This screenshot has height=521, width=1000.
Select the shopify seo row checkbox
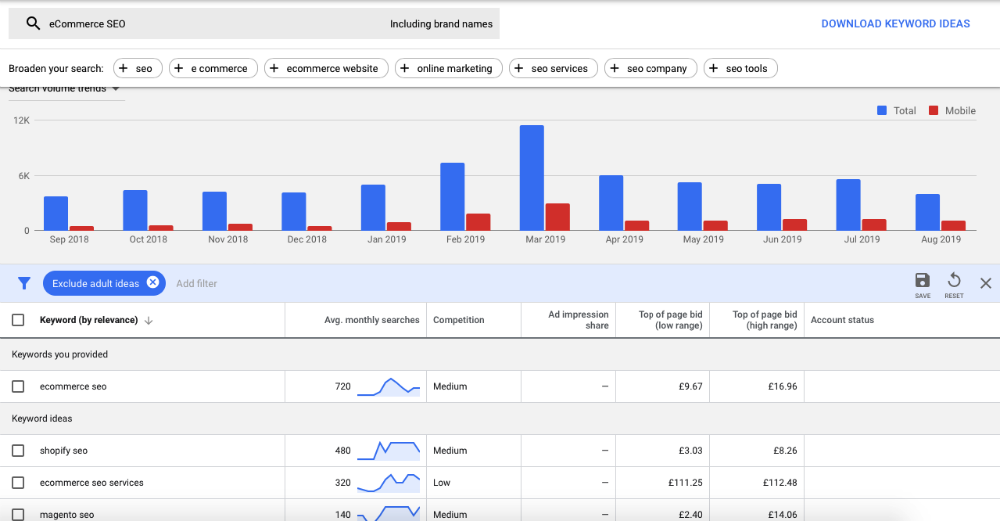pos(18,451)
